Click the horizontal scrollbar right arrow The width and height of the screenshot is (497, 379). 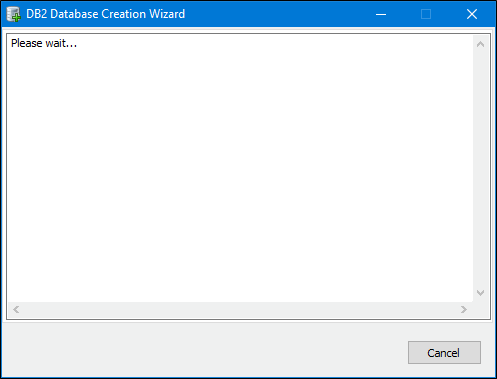[x=464, y=310]
